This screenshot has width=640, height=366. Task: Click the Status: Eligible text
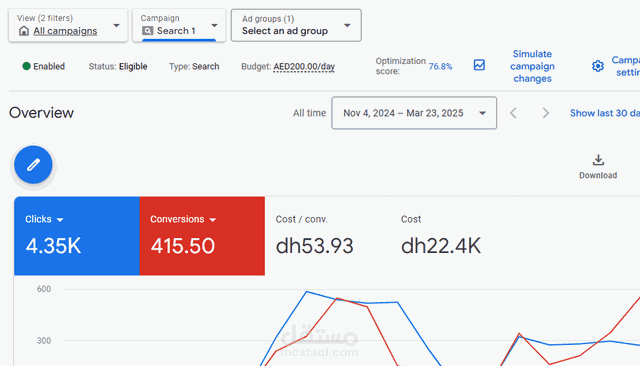[x=118, y=67]
